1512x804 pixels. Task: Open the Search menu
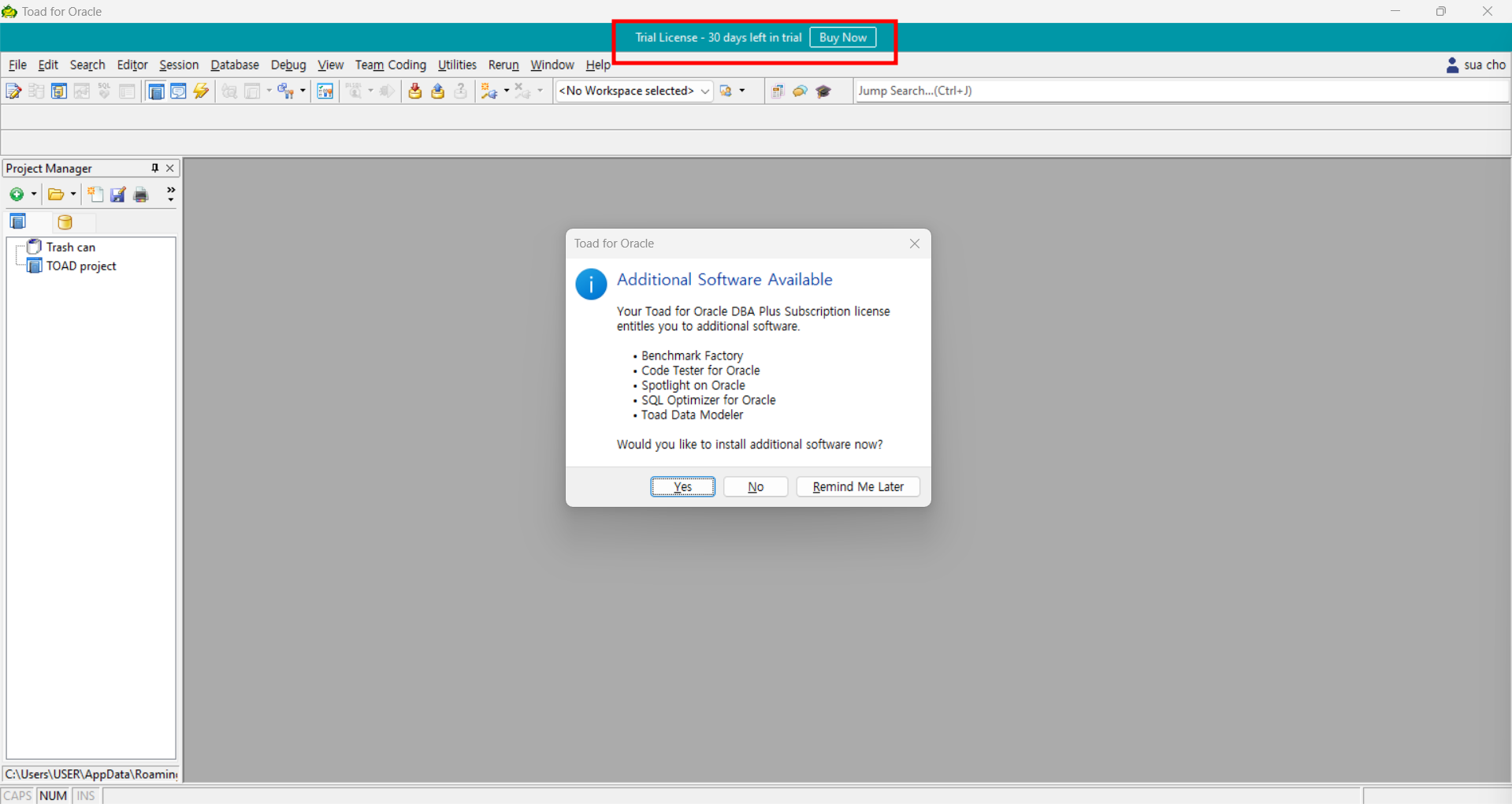click(x=87, y=65)
